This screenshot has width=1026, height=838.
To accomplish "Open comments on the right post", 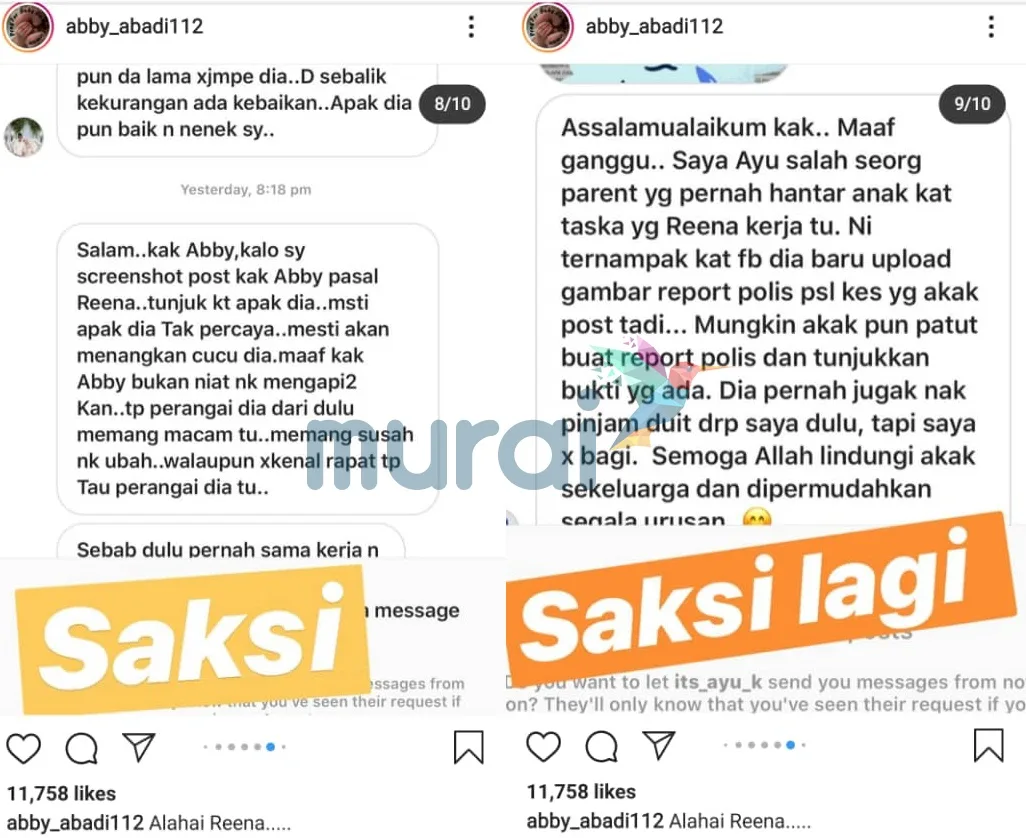I will pyautogui.click(x=602, y=746).
